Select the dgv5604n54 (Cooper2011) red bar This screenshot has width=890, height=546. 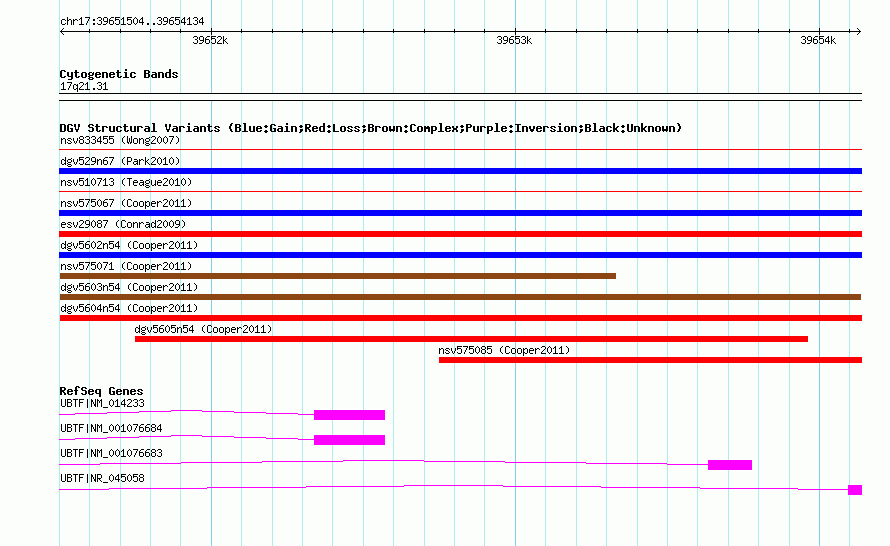coord(460,318)
